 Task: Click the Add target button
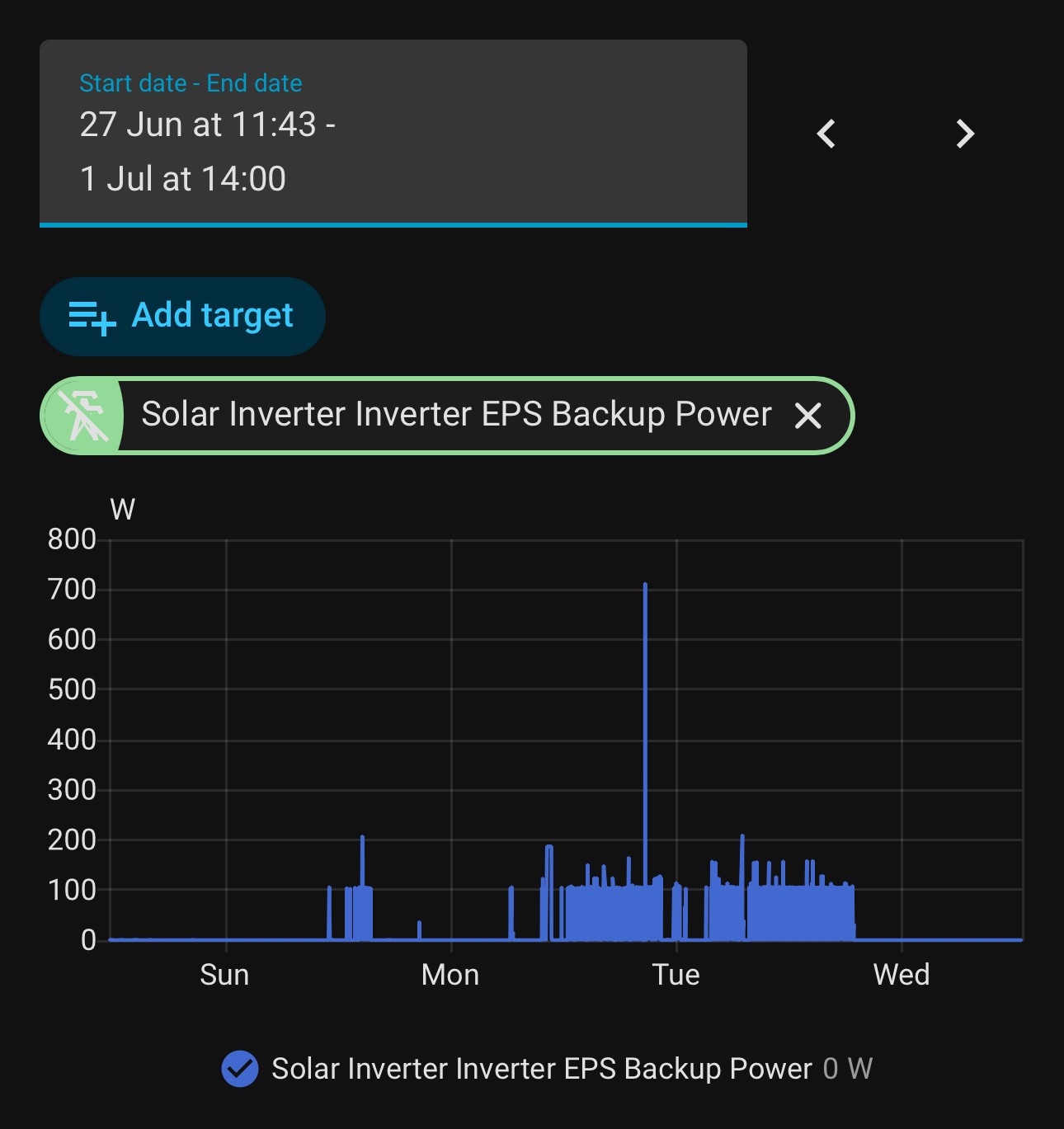click(182, 317)
